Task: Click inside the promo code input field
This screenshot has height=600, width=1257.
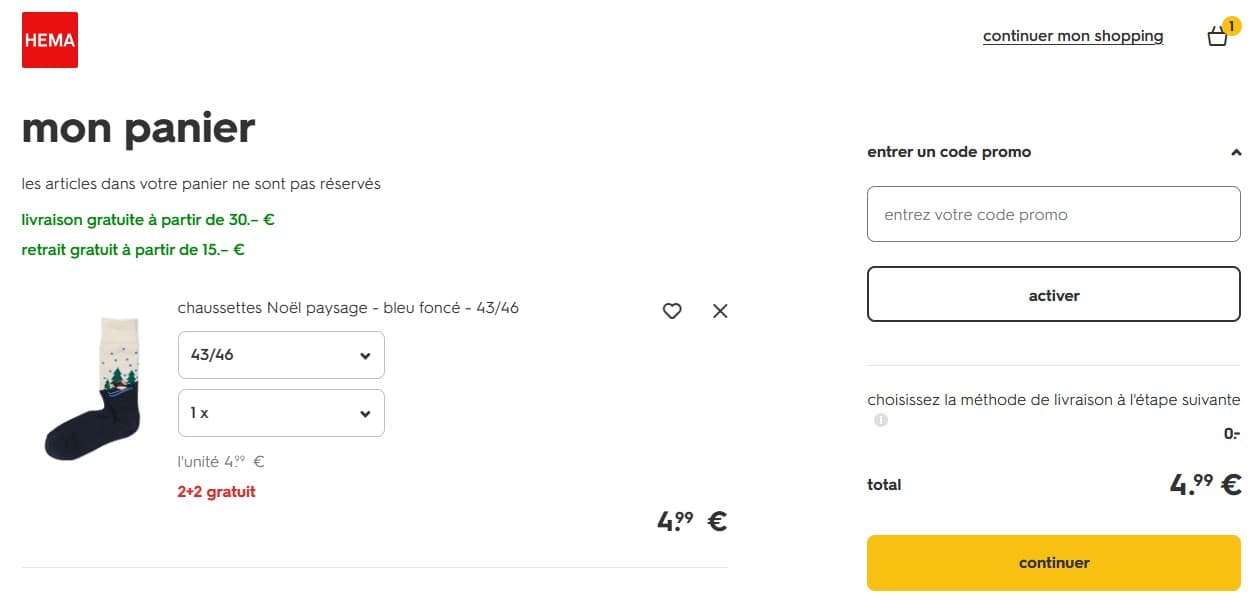Action: (1053, 213)
